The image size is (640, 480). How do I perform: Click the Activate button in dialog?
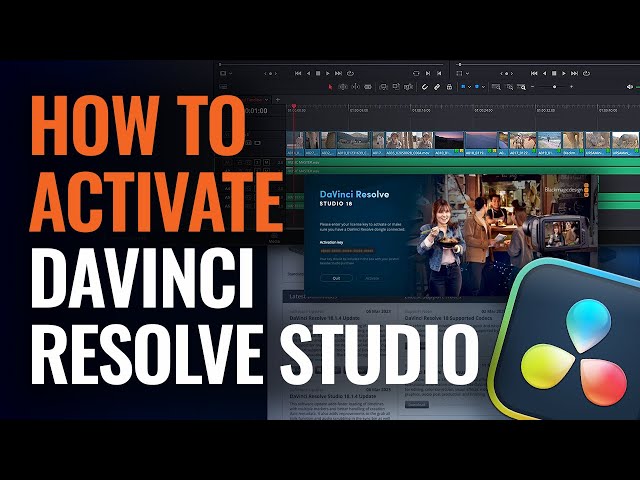372,278
